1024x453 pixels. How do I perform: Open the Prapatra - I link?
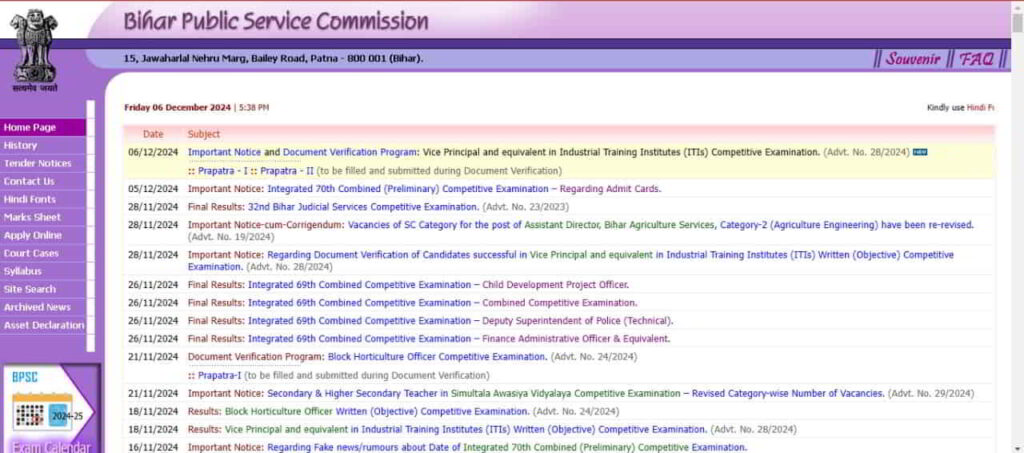point(223,171)
